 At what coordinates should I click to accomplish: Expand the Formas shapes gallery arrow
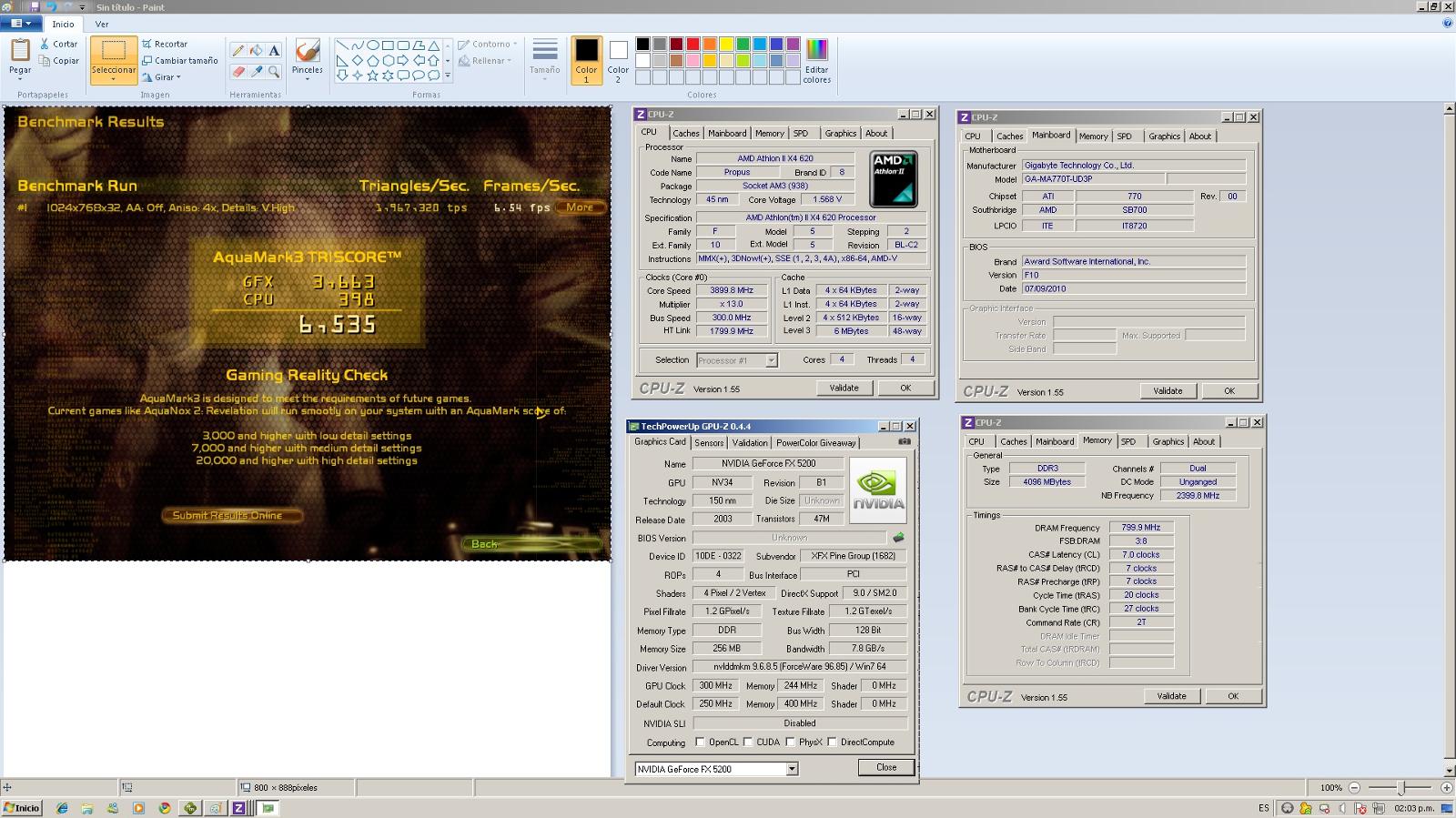[x=447, y=76]
